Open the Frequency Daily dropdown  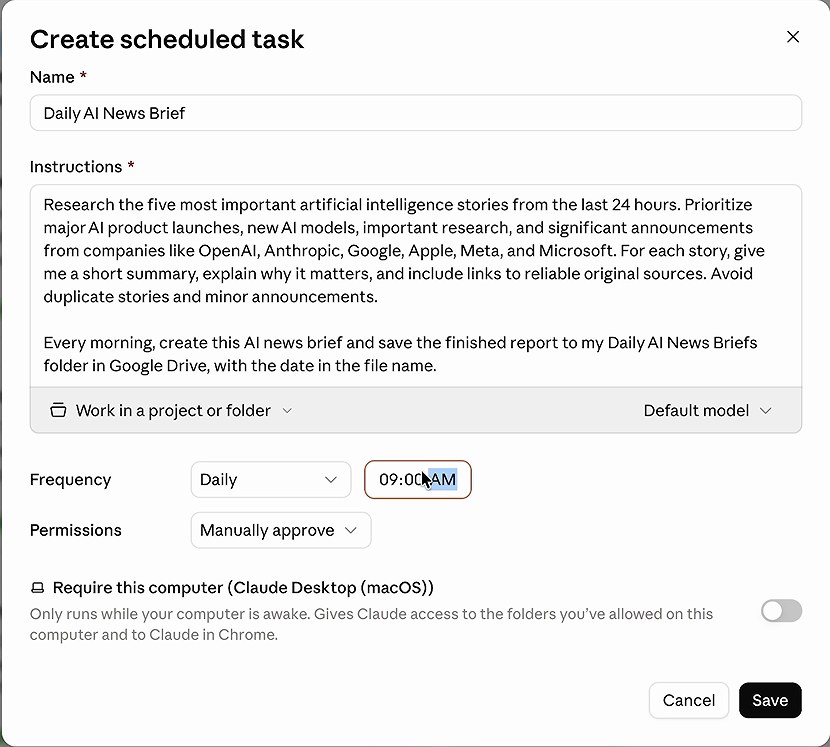[270, 480]
